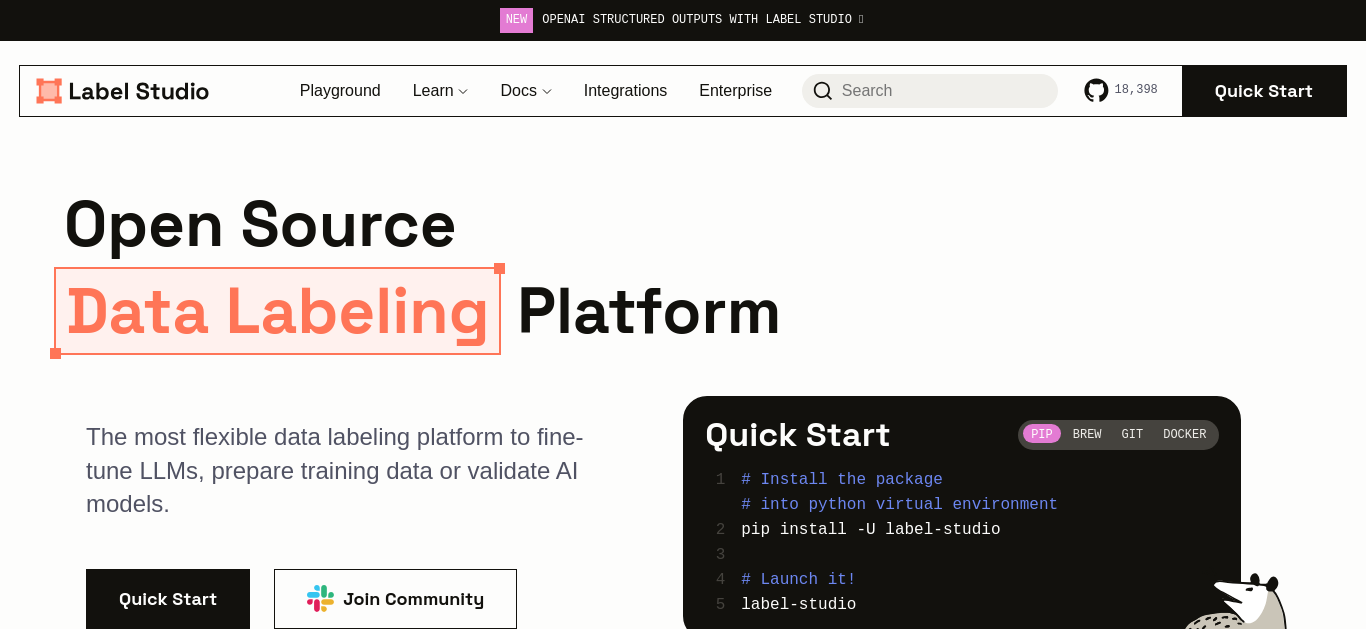Click '# into python virtual environment' comment
Image resolution: width=1366 pixels, height=629 pixels.
coord(899,504)
